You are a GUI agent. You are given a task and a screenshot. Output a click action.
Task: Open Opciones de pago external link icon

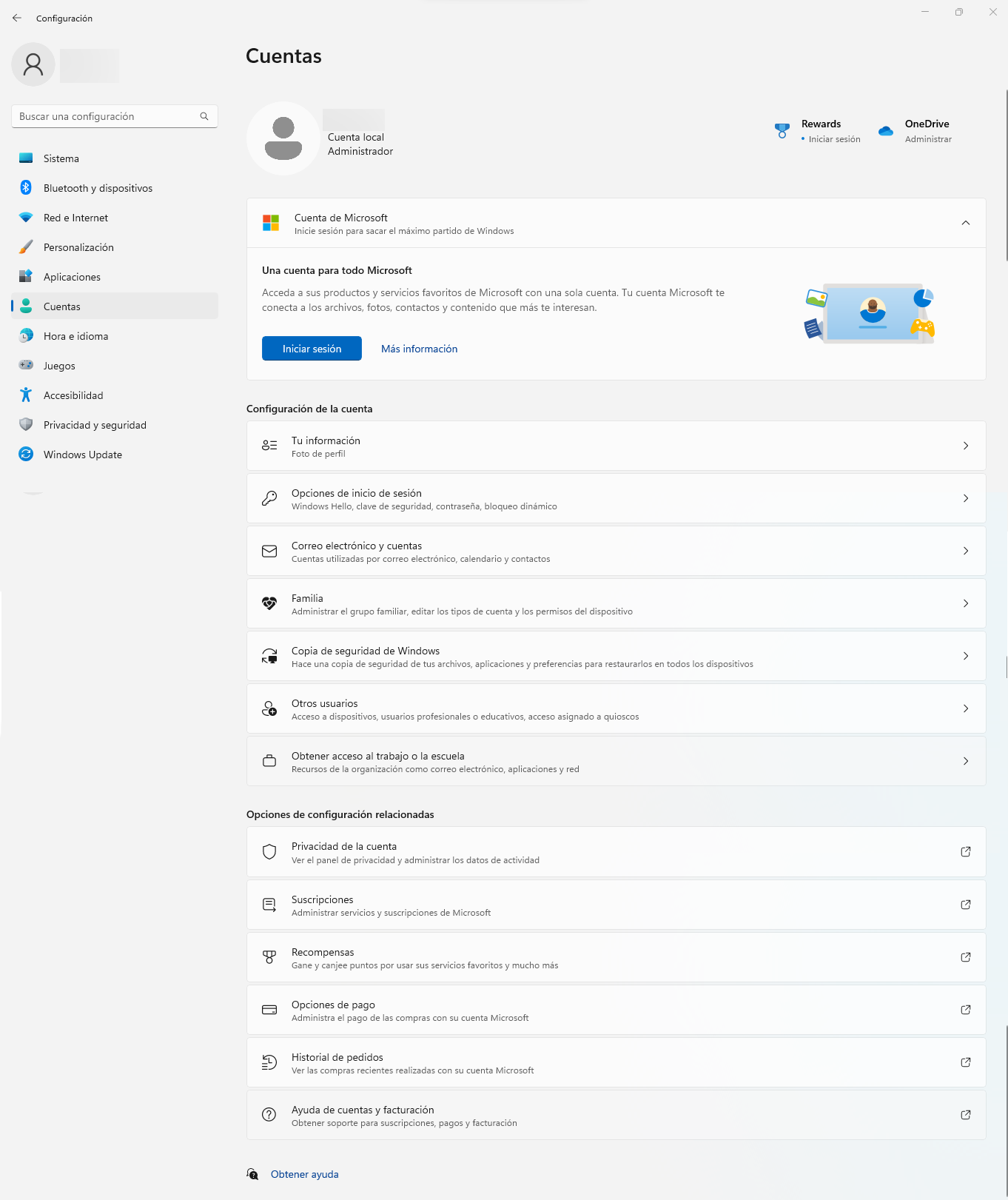pos(966,1010)
